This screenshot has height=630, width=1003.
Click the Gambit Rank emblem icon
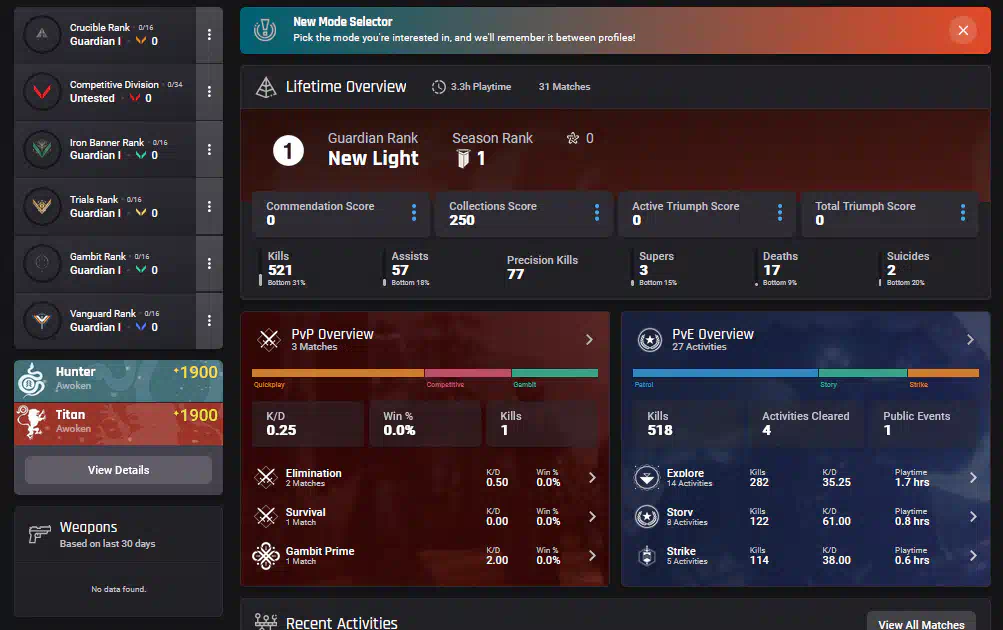coord(42,263)
